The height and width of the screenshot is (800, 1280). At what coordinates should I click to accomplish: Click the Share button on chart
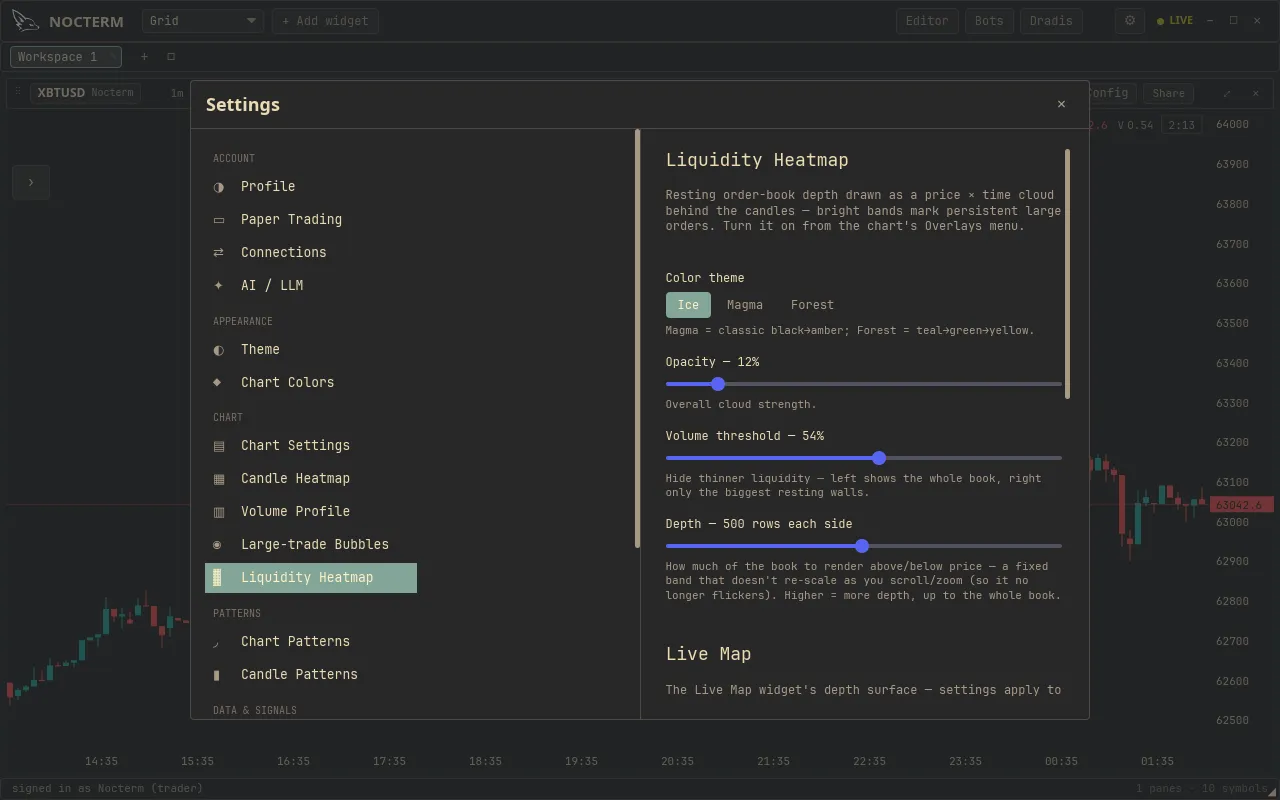point(1168,93)
